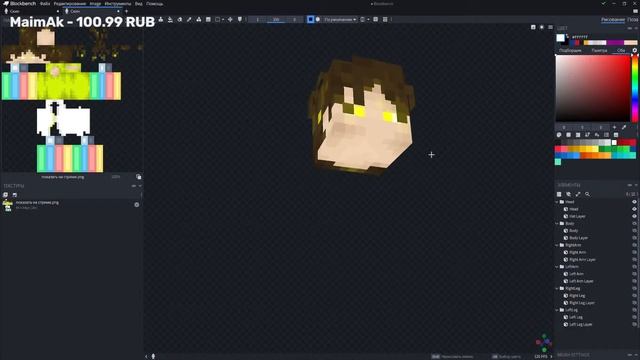Screen dimensions: 640x360
Task: Show the Body group
Action: pos(634,224)
